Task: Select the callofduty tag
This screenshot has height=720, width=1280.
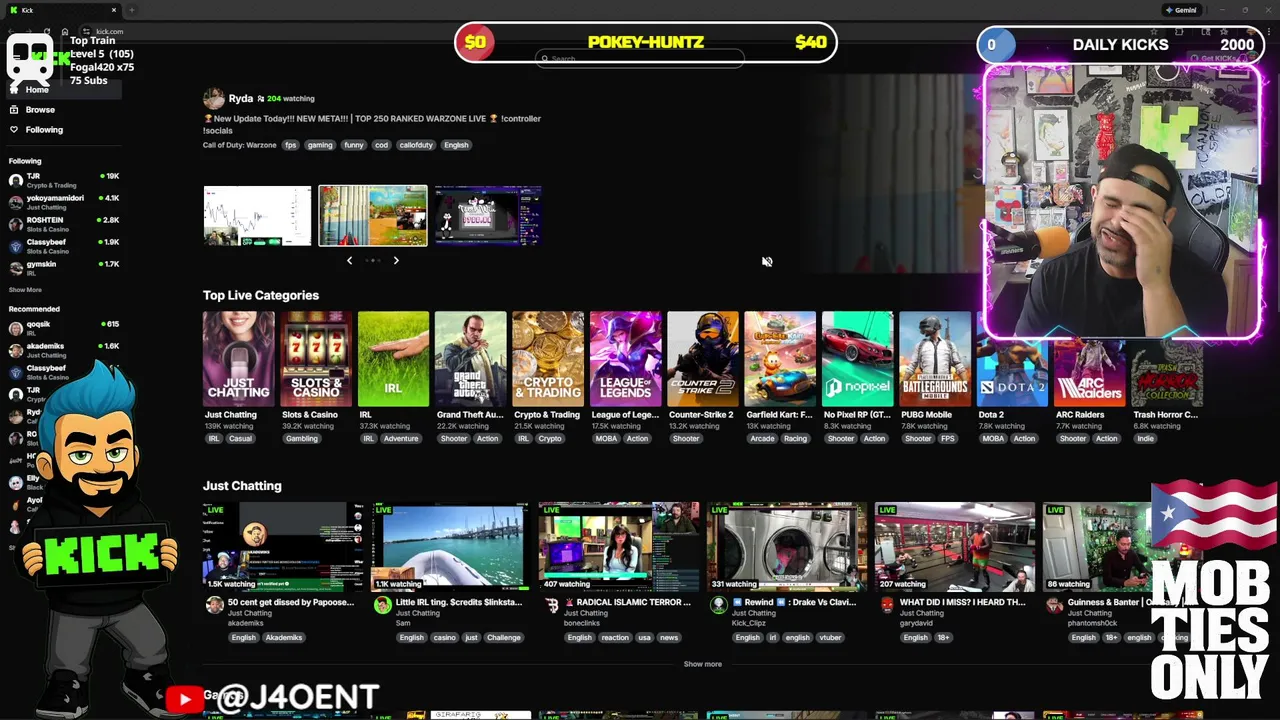Action: (x=416, y=145)
